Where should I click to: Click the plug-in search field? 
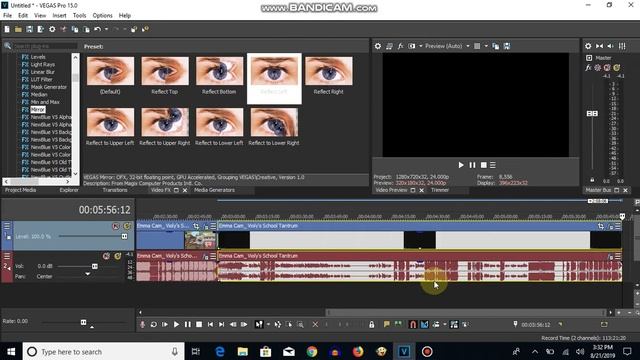pos(45,46)
